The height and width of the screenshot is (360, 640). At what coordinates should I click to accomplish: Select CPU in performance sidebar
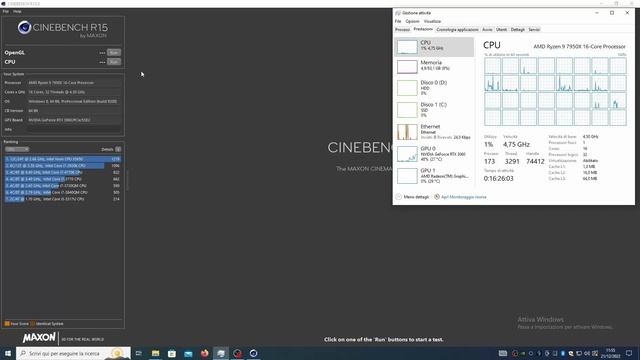[434, 47]
